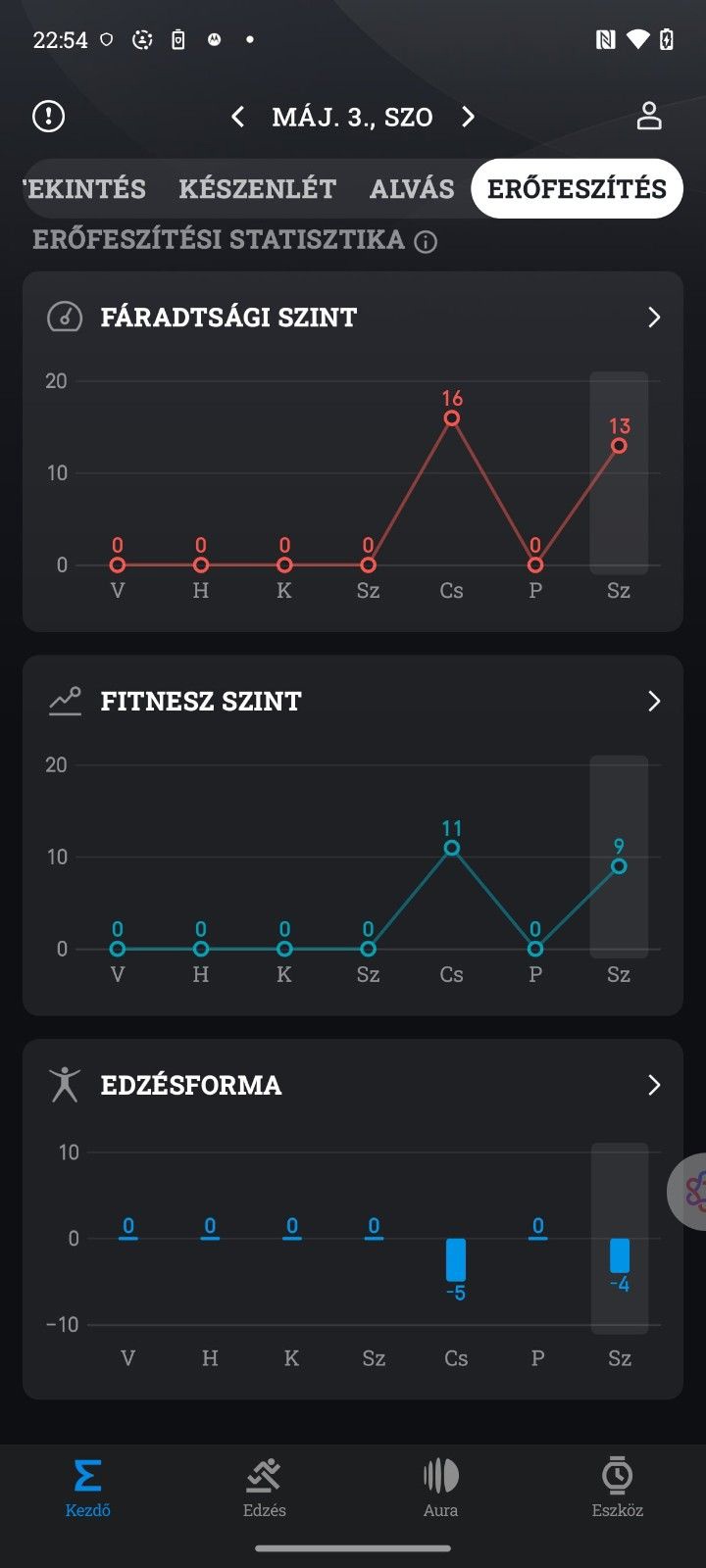The height and width of the screenshot is (1568, 706).
Task: Tap the date MÁJ. 3., SZO
Action: coord(352,118)
